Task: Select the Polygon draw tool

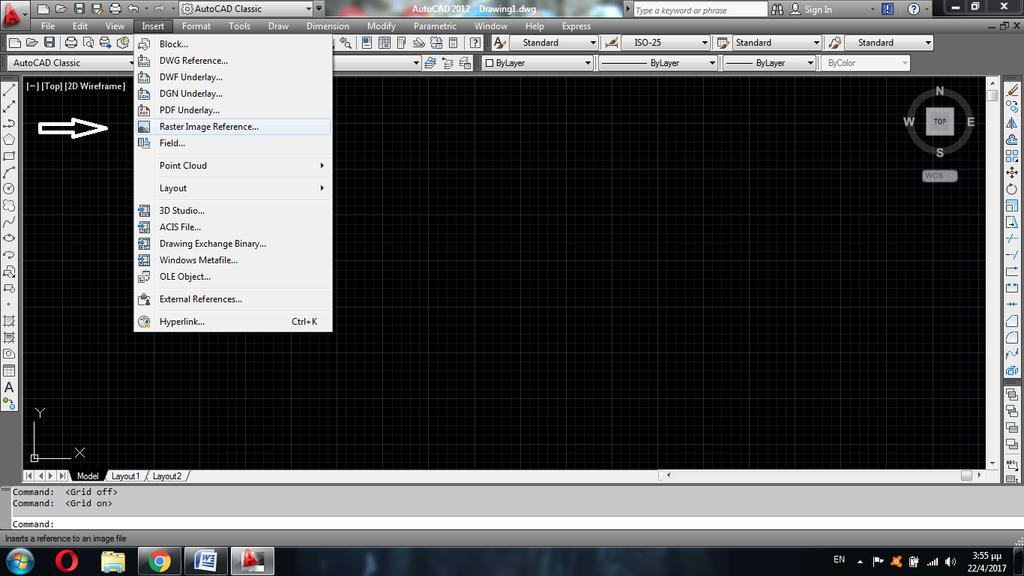Action: pyautogui.click(x=9, y=140)
